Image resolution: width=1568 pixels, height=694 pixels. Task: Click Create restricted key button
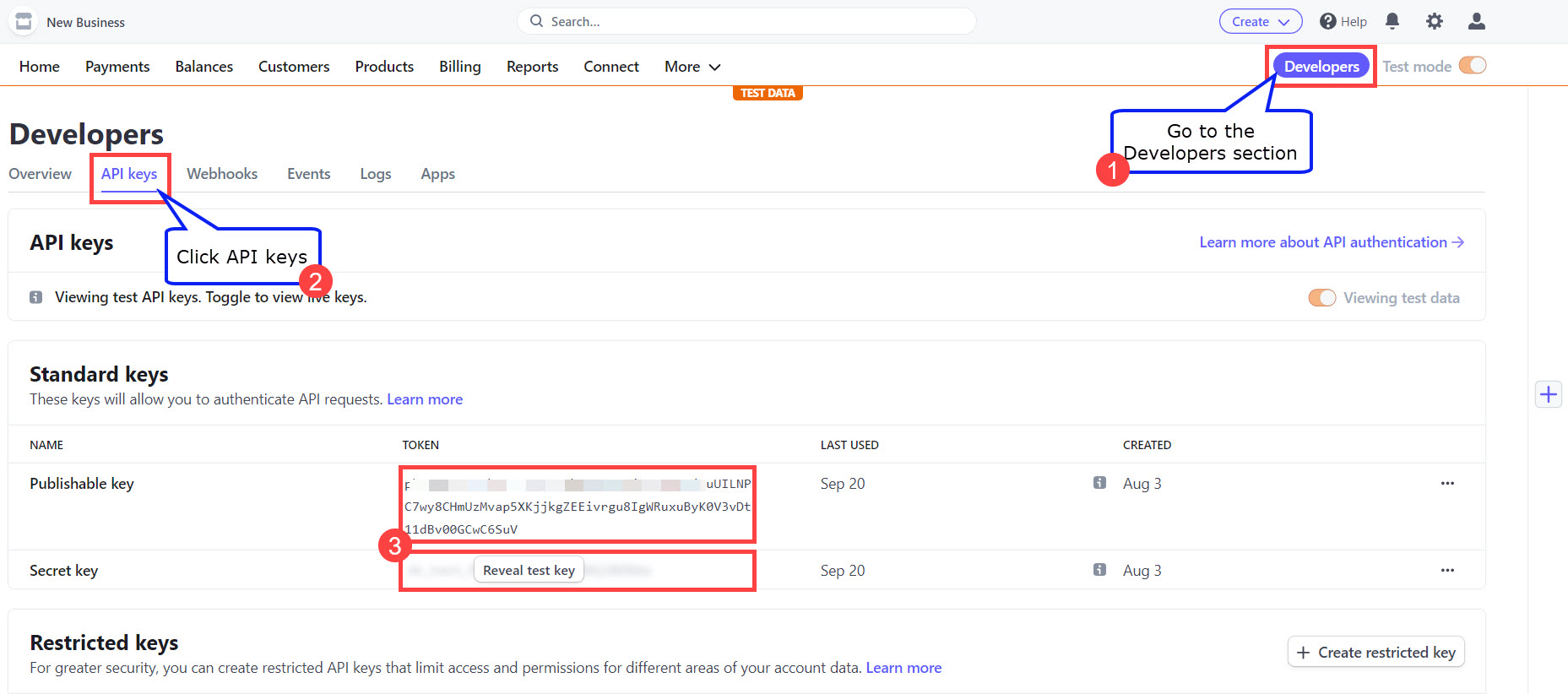tap(1375, 653)
